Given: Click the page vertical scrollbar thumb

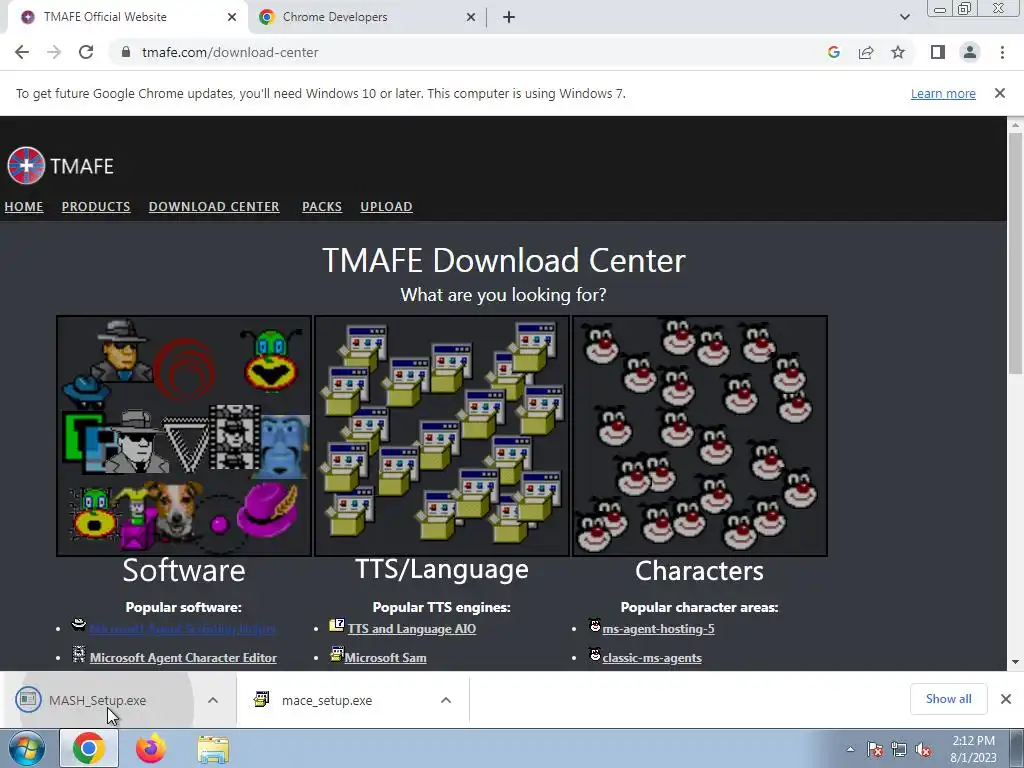Looking at the screenshot, I should 1015,253.
